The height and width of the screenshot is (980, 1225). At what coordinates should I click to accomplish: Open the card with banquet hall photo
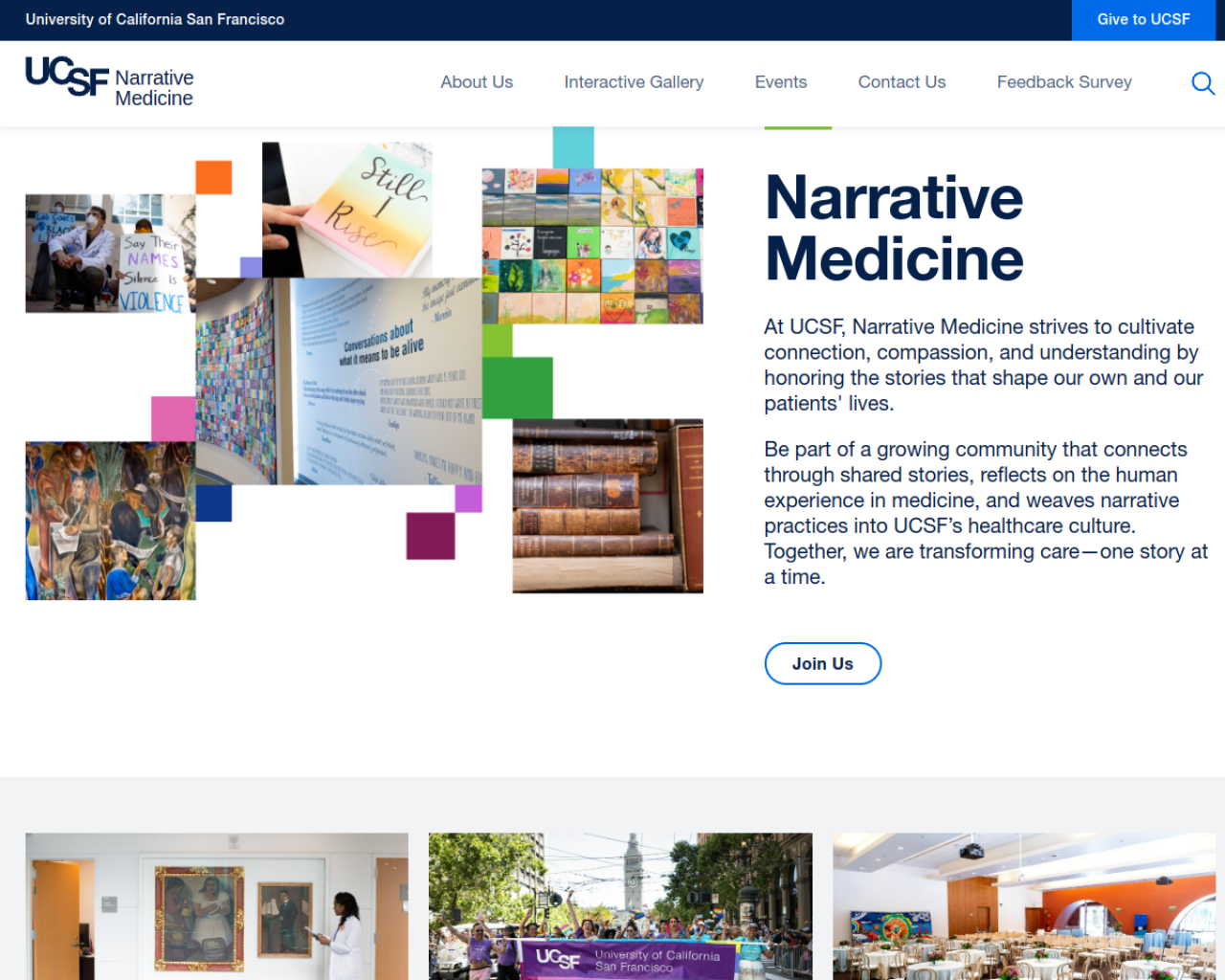tap(1024, 906)
